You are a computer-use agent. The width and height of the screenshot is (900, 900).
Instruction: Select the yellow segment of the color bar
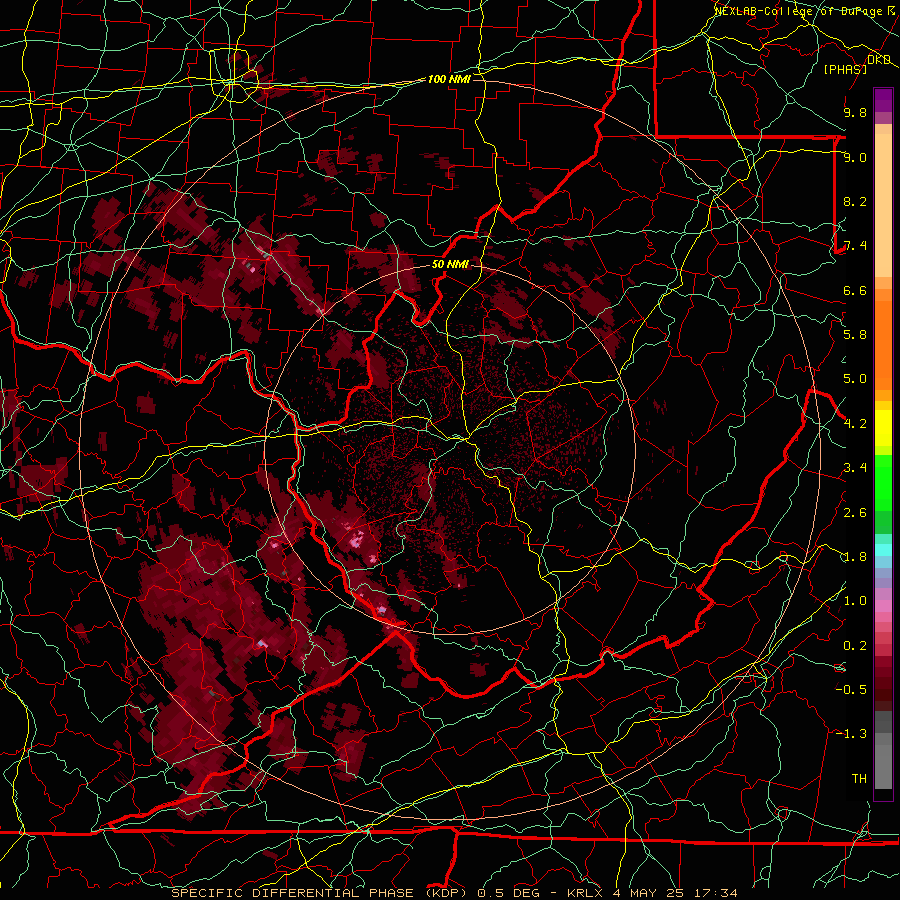[x=883, y=428]
